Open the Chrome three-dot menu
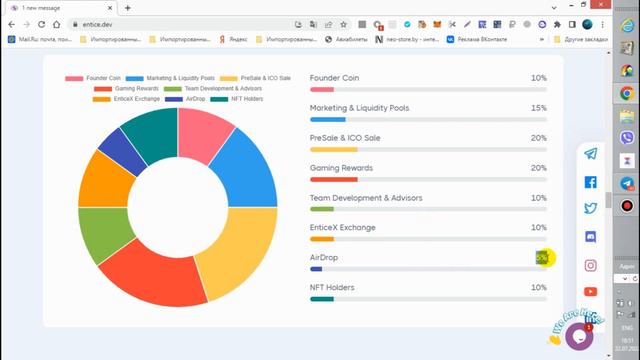This screenshot has width=640, height=360. 602,24
